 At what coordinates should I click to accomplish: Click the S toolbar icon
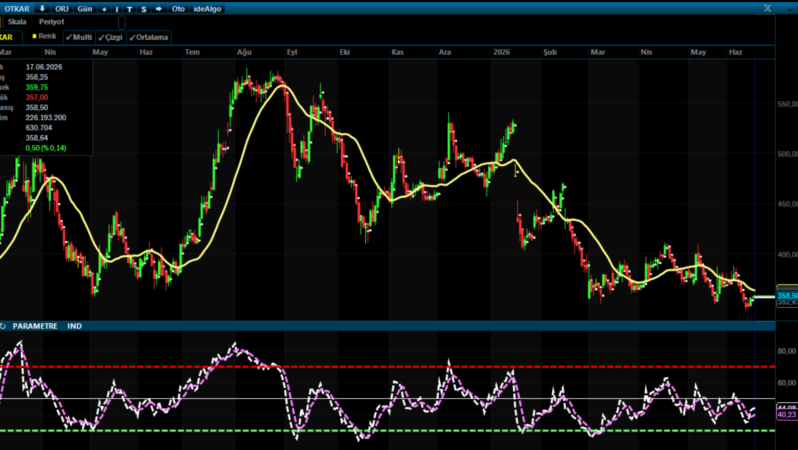click(x=144, y=9)
